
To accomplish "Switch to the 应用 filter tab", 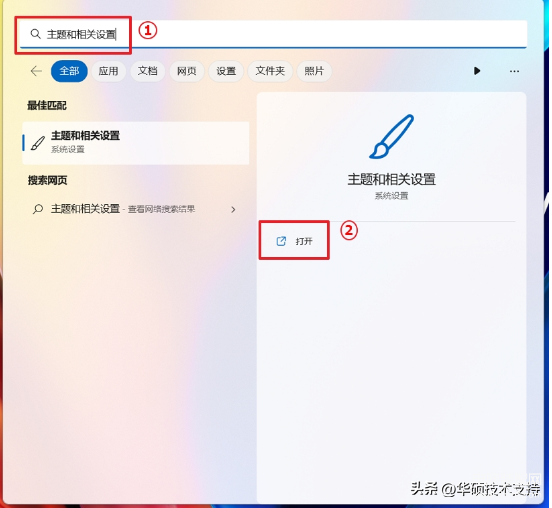I will pyautogui.click(x=108, y=71).
